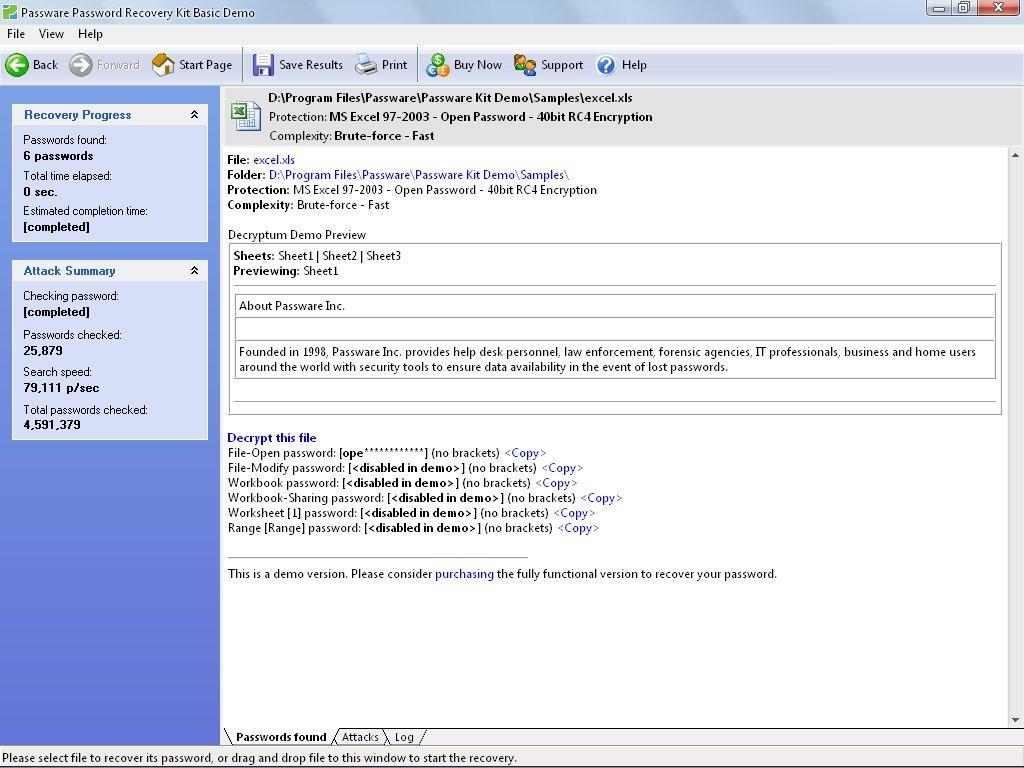Copy the Range [Range] password

[x=578, y=528]
